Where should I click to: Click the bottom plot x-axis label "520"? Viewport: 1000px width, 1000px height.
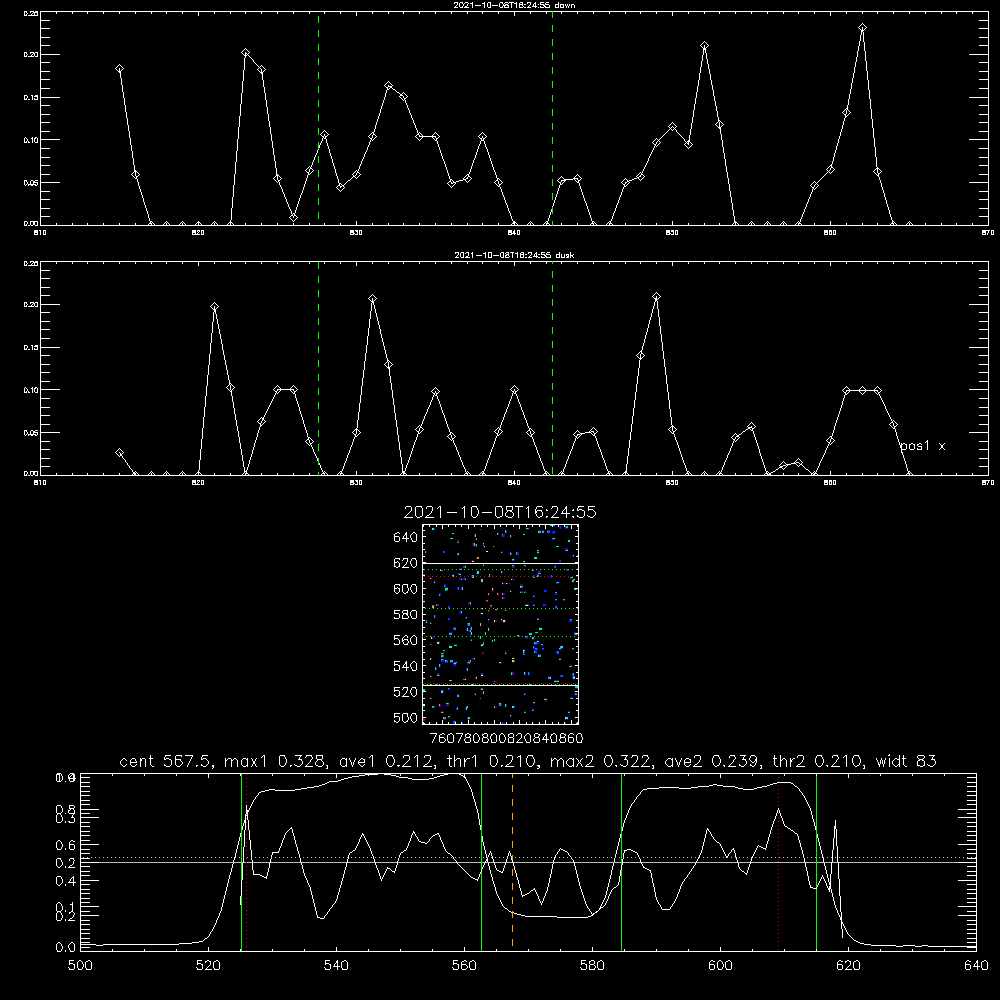(208, 966)
